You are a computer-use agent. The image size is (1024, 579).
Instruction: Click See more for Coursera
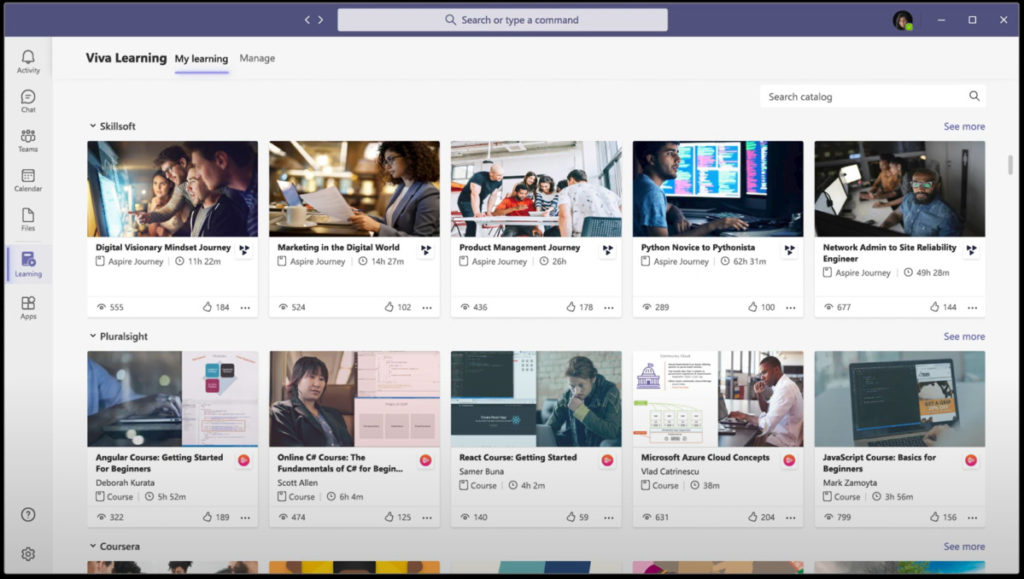964,547
